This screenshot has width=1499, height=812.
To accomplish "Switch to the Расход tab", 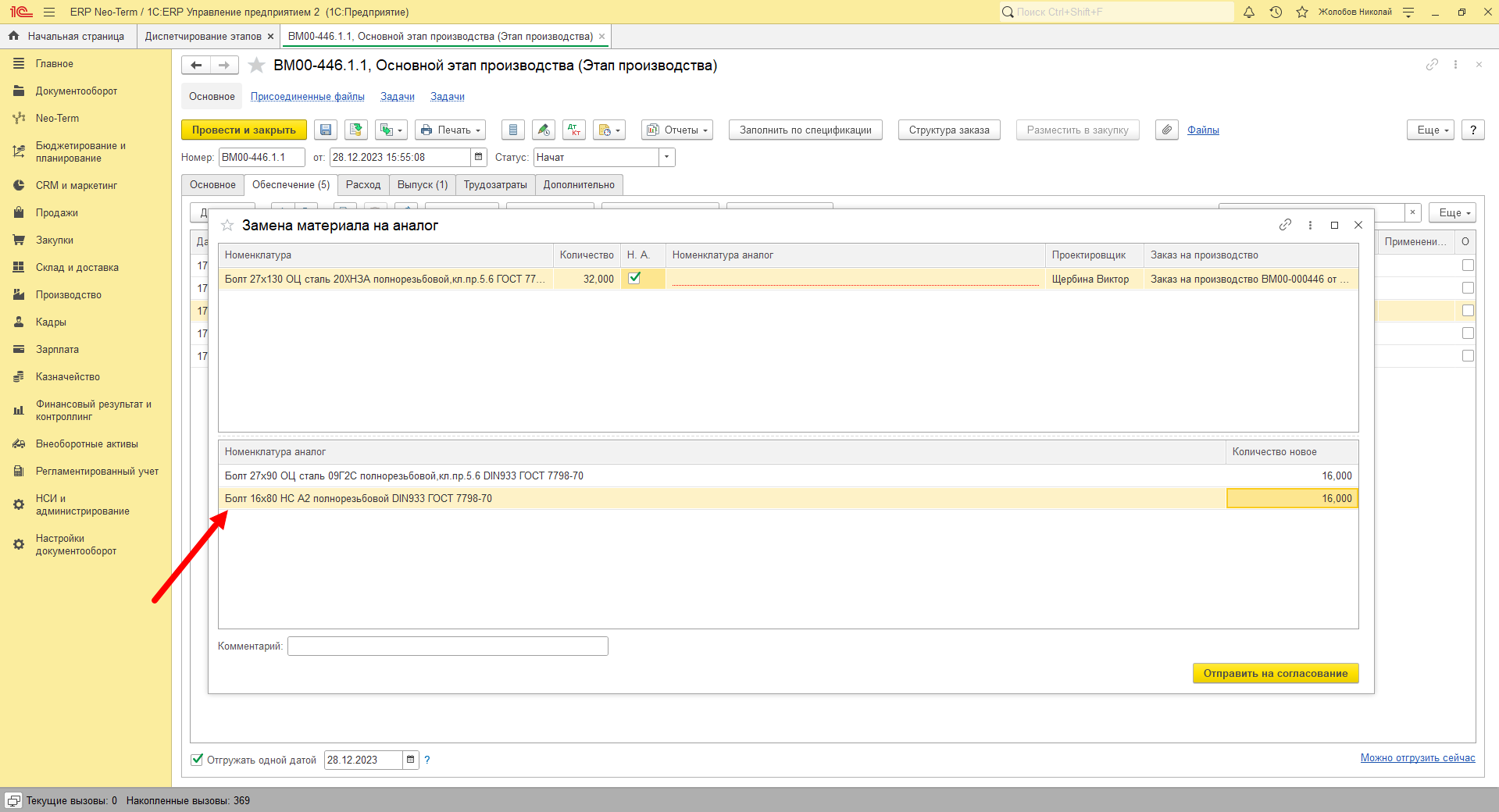I will (363, 185).
